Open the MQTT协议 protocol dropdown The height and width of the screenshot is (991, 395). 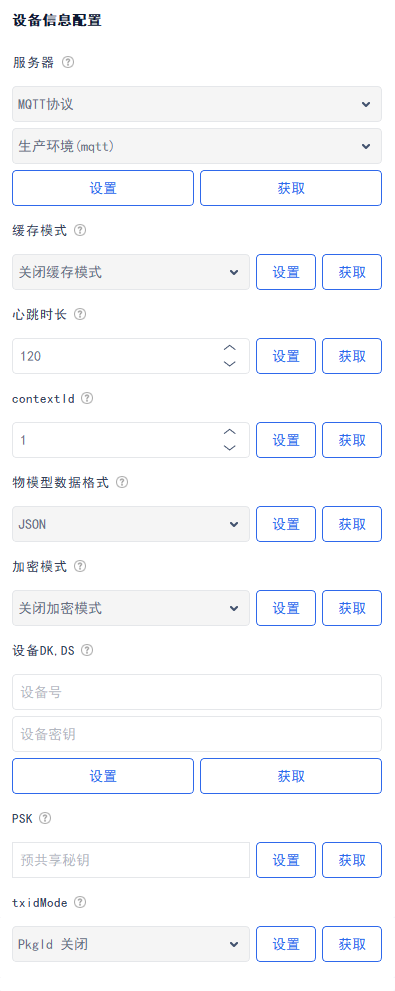pos(197,104)
